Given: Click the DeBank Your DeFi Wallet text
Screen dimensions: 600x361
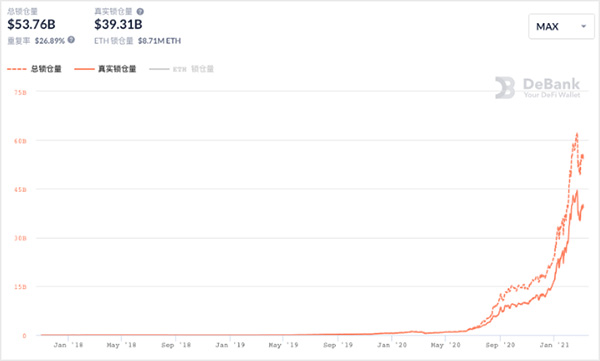Looking at the screenshot, I should point(551,88).
